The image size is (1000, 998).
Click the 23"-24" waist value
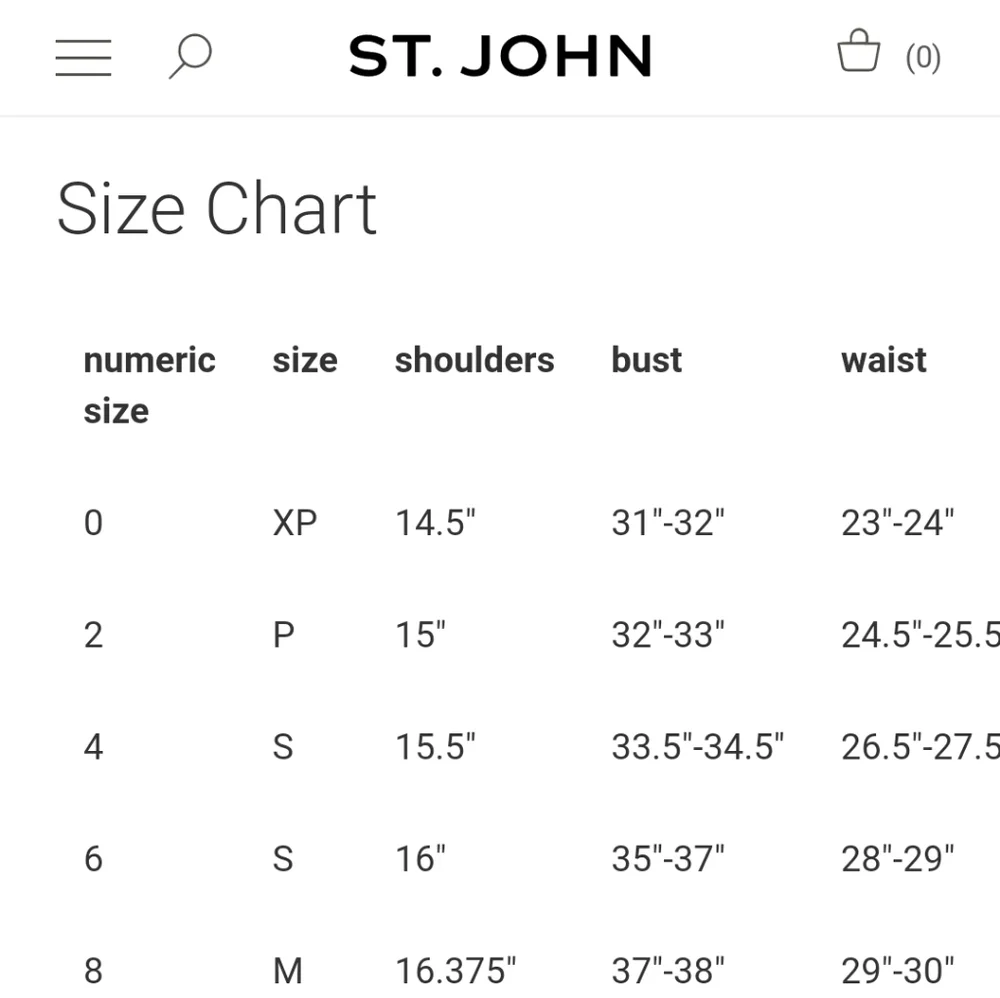(897, 522)
